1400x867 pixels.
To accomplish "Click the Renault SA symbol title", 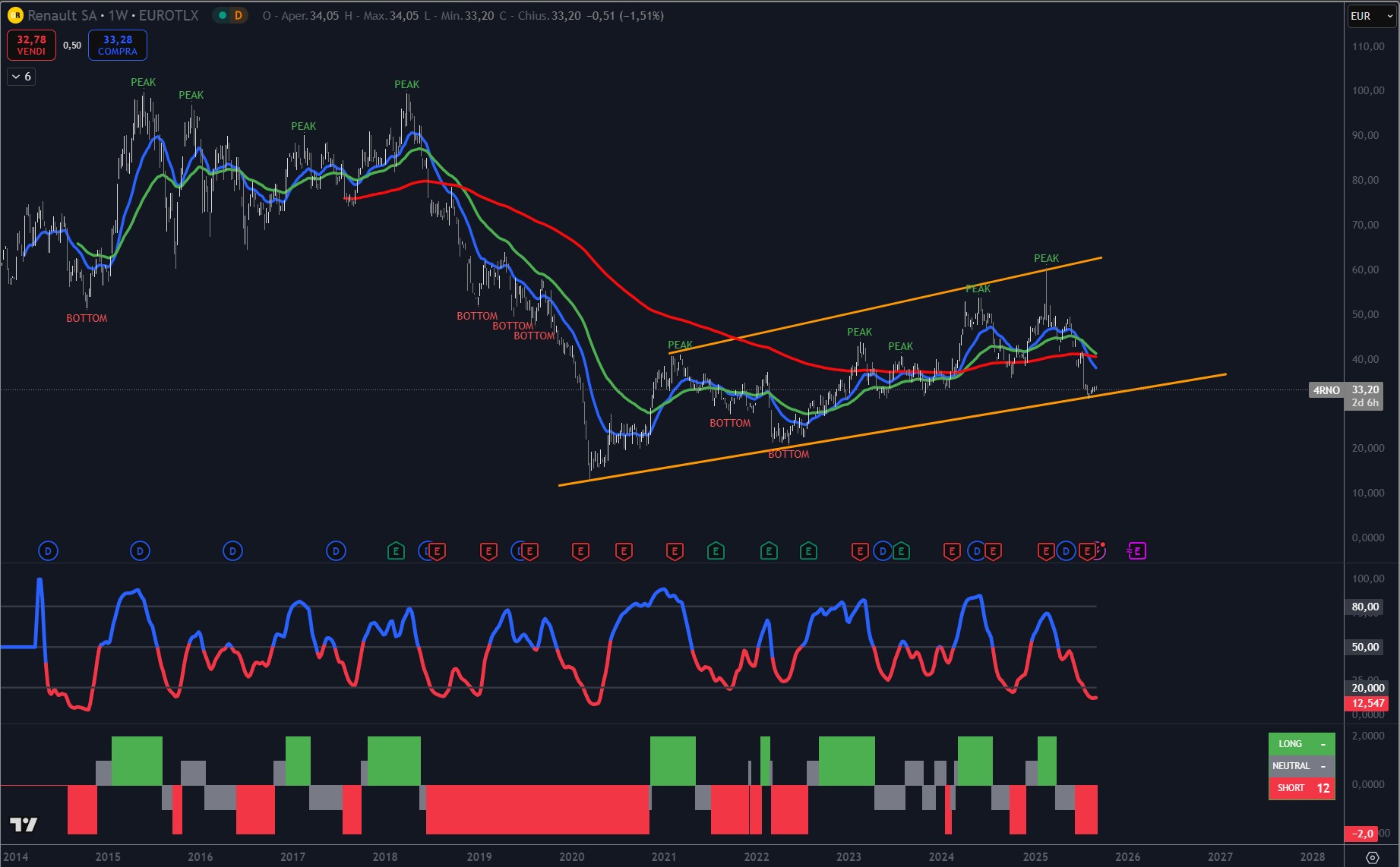I will 62,15.
